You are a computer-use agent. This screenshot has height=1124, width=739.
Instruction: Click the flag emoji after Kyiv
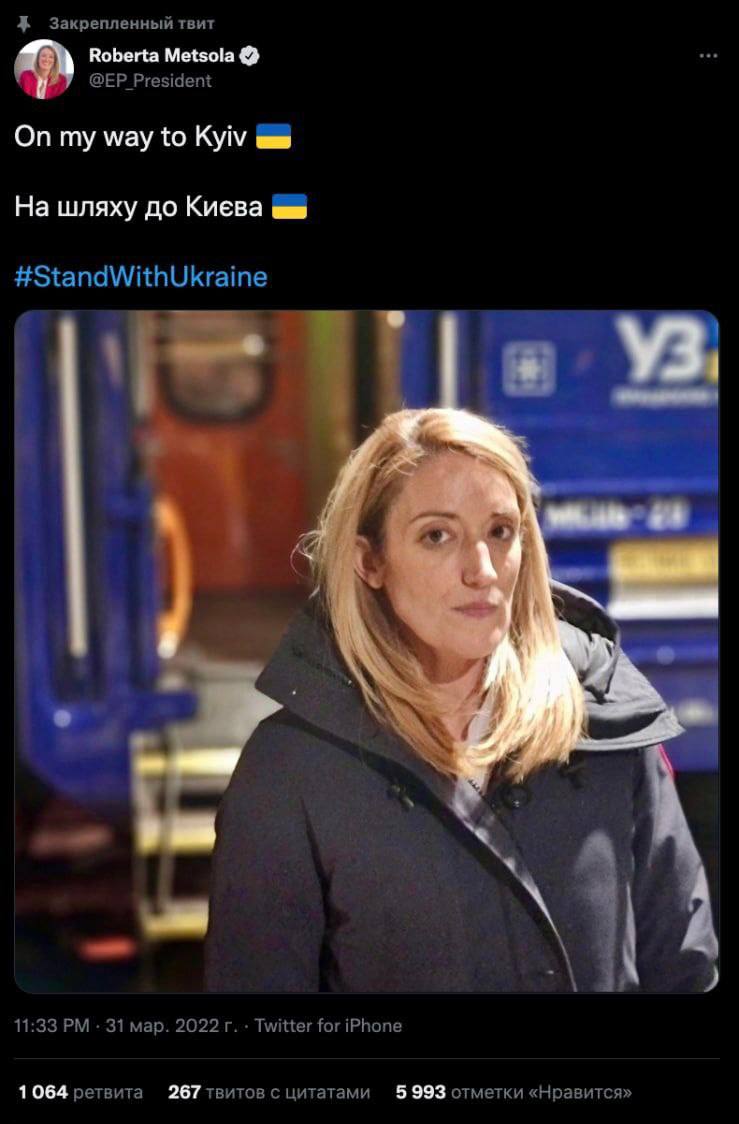(274, 136)
